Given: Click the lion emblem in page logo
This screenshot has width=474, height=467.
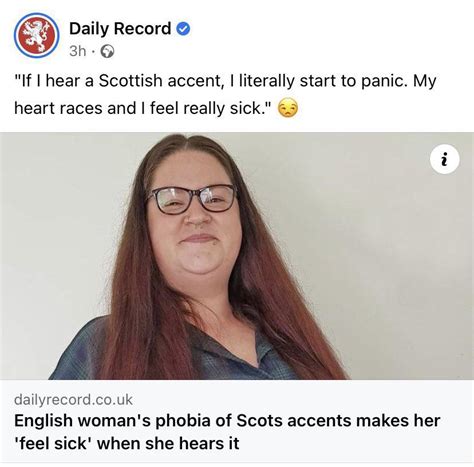Looking at the screenshot, I should 37,36.
